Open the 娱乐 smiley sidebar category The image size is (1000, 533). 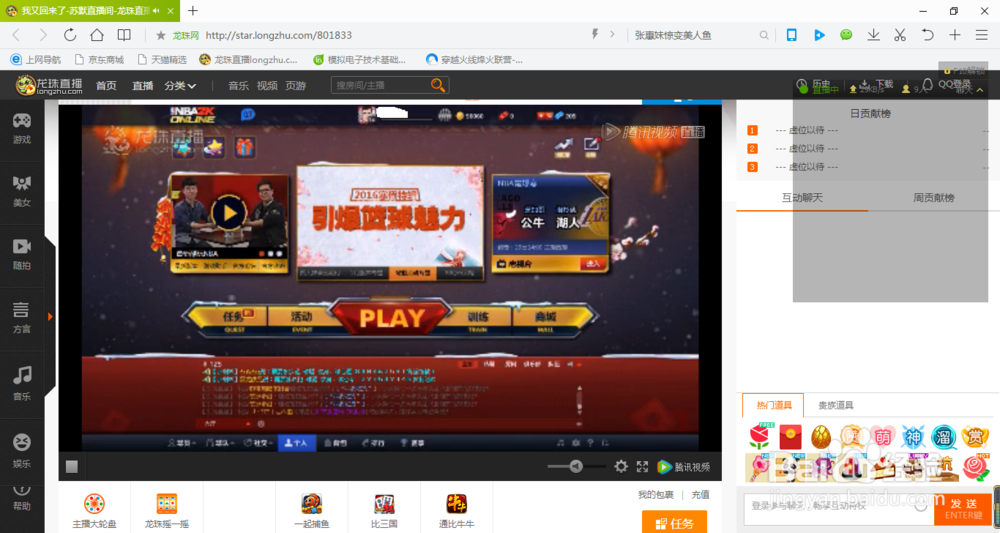coord(22,451)
